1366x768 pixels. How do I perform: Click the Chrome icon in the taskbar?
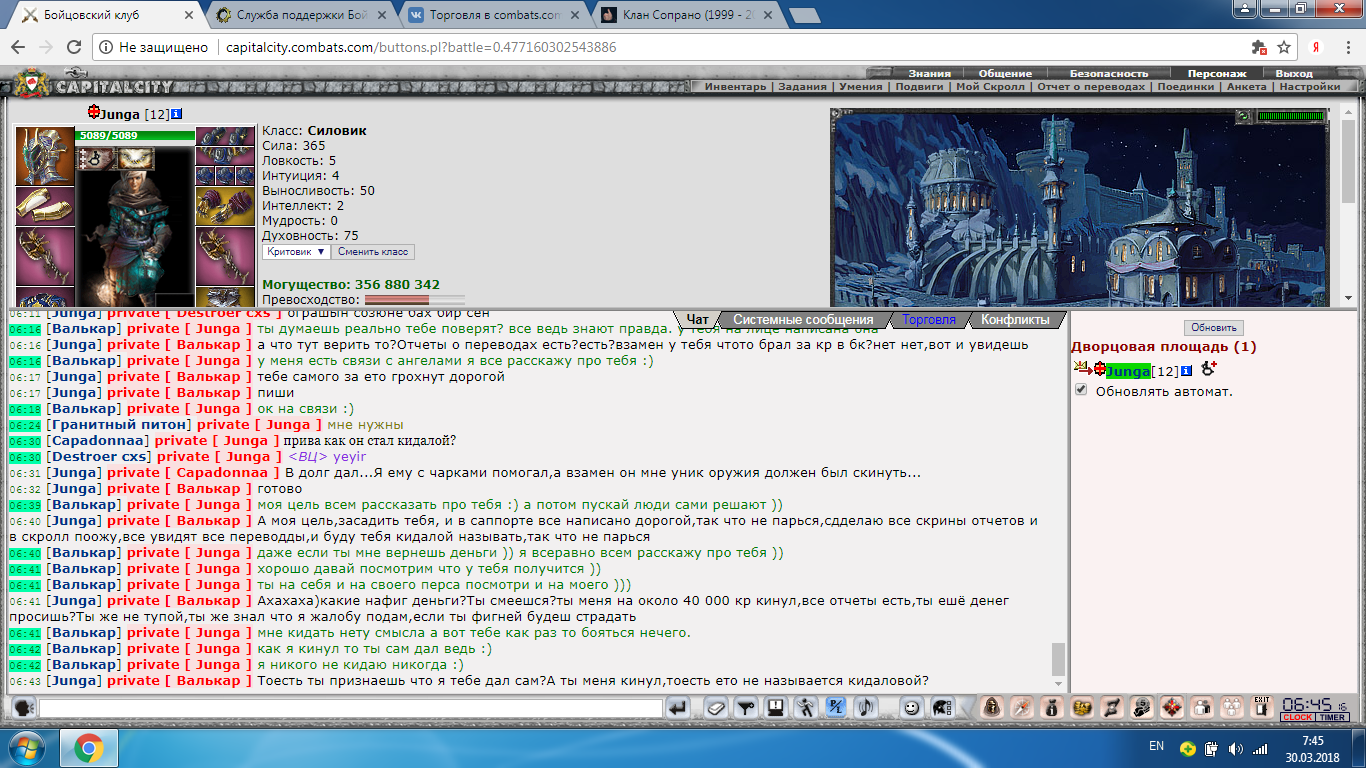pos(89,747)
